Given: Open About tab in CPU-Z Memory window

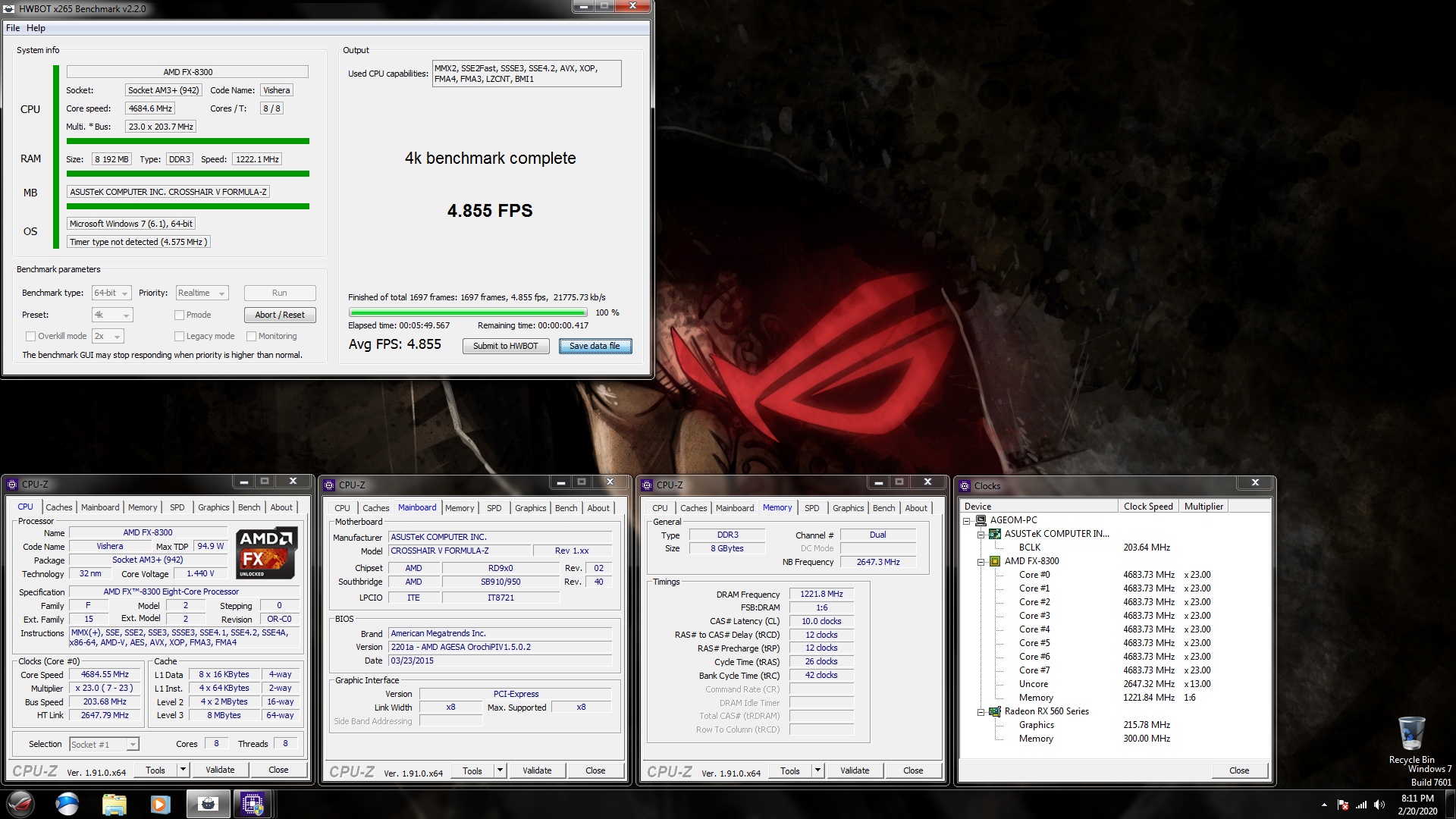Looking at the screenshot, I should coord(915,508).
